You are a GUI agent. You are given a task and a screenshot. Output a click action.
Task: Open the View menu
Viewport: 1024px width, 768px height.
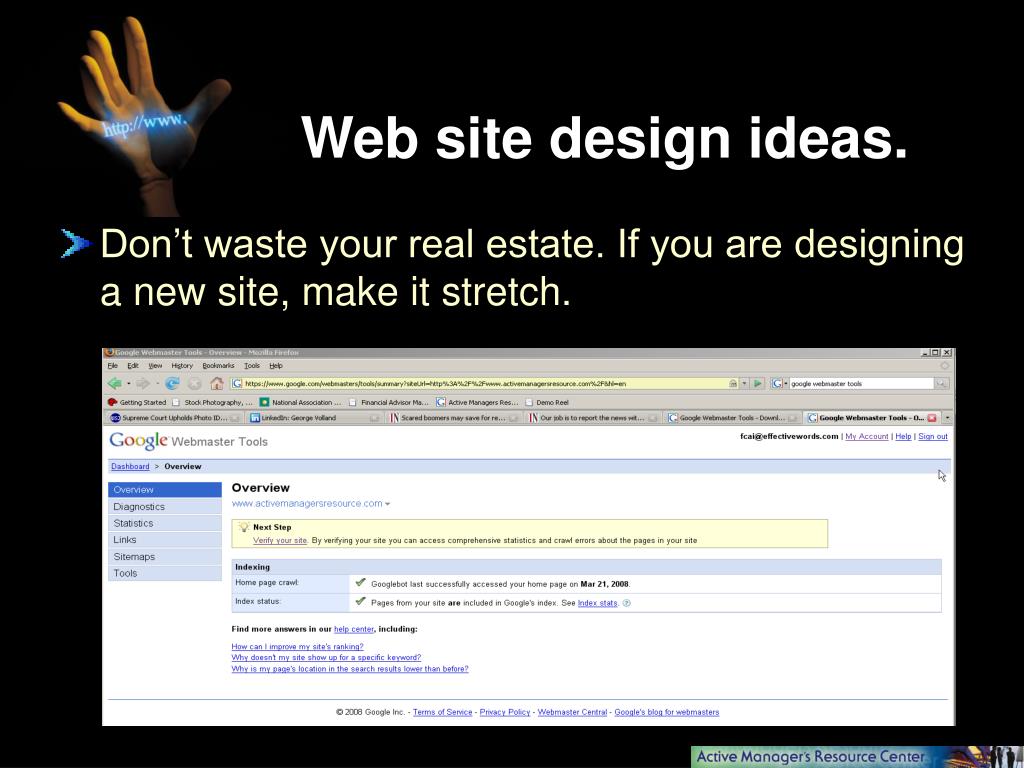coord(155,366)
